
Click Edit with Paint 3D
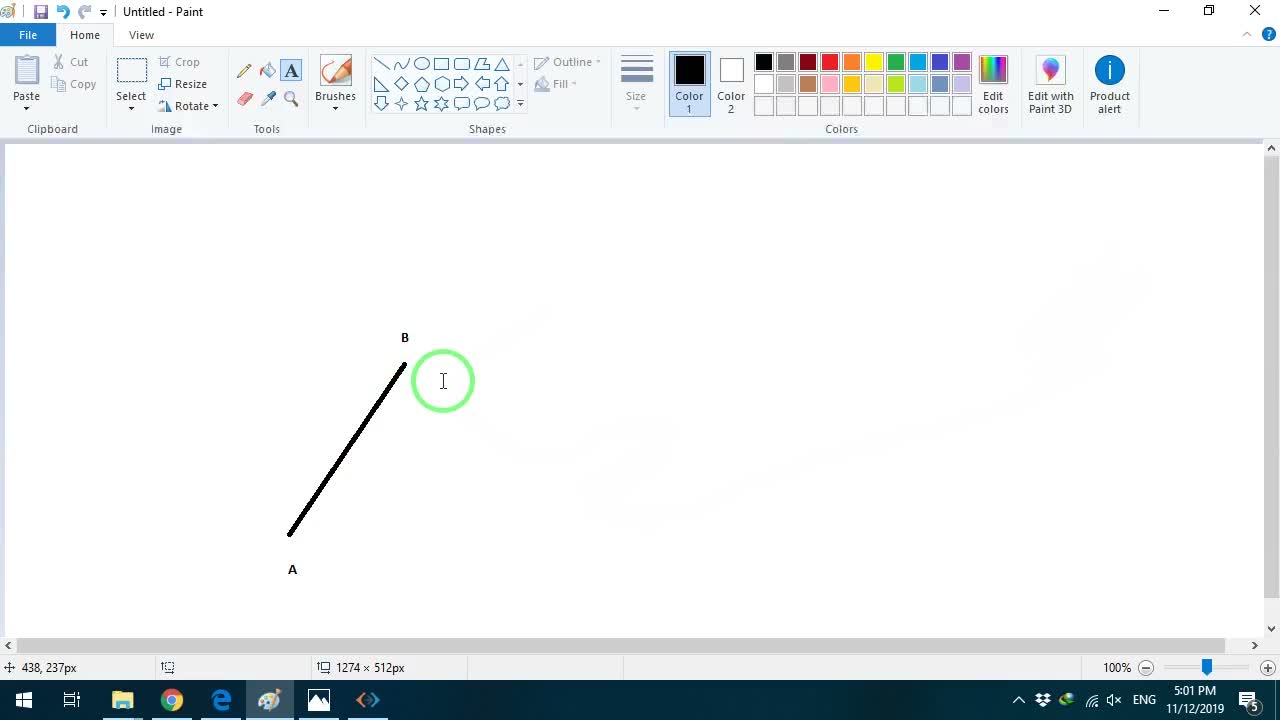click(x=1050, y=84)
